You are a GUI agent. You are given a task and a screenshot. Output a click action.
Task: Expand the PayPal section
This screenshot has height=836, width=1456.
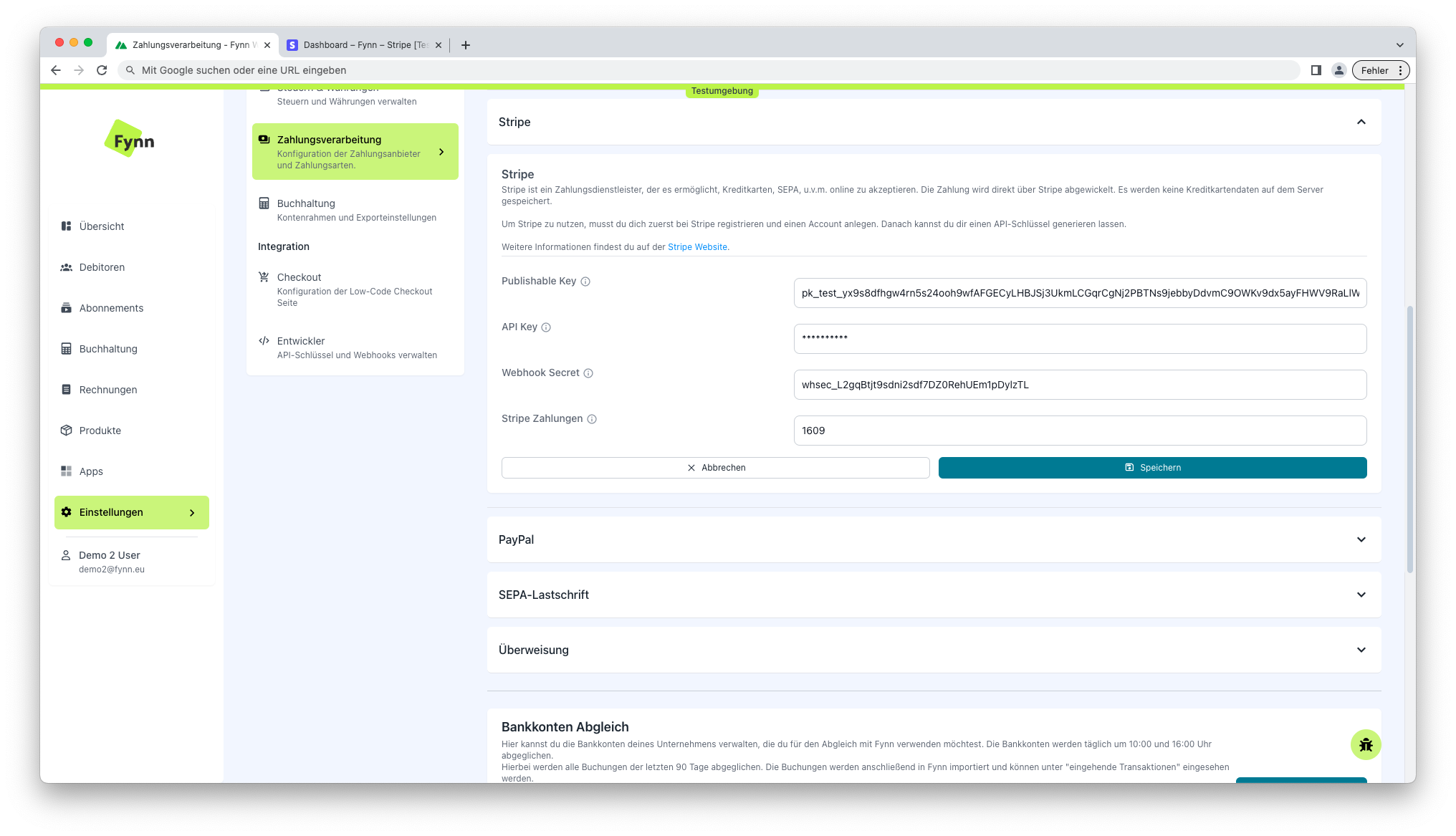click(934, 539)
